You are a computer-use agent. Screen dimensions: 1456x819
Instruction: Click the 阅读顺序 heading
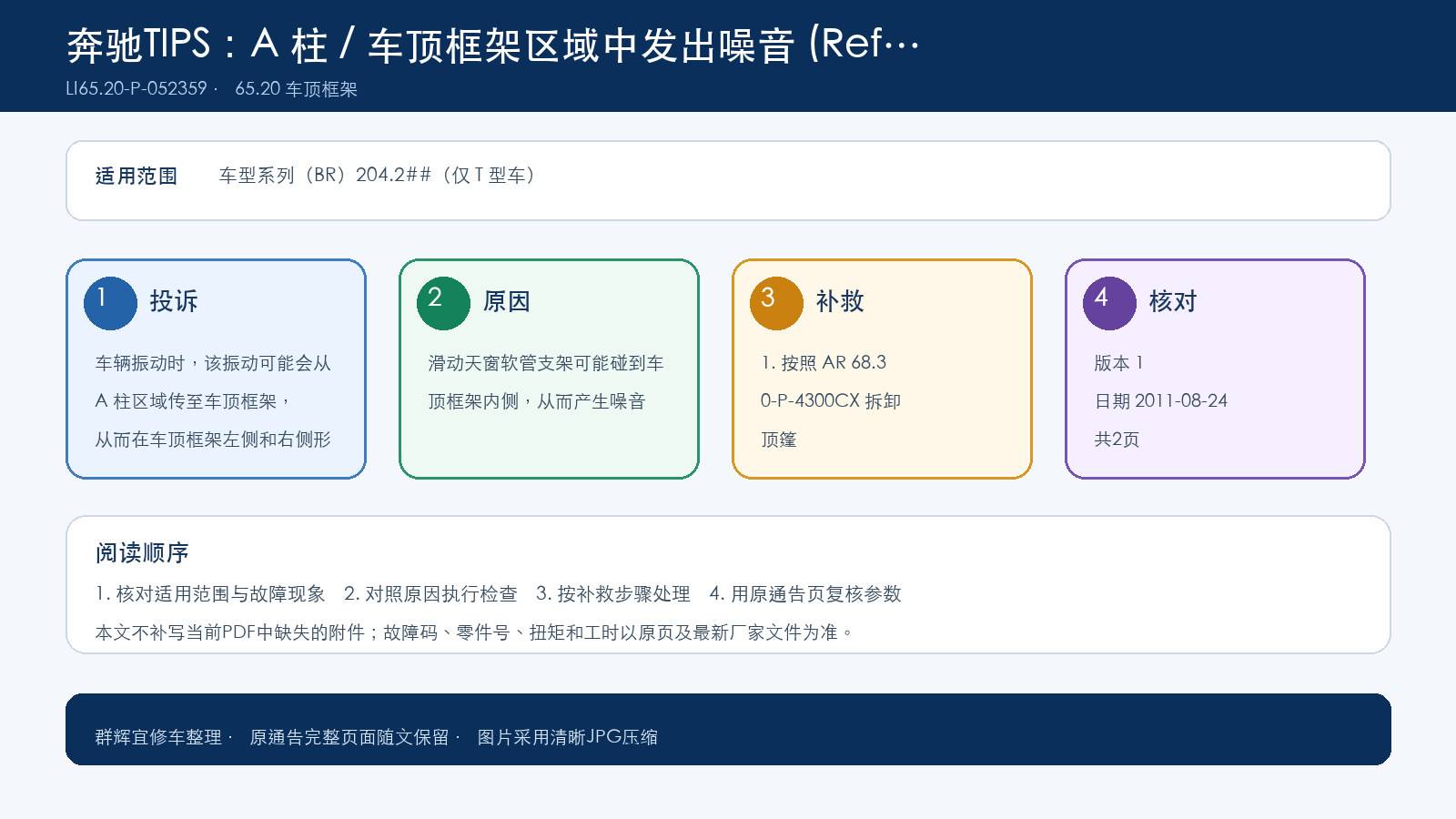[x=142, y=552]
